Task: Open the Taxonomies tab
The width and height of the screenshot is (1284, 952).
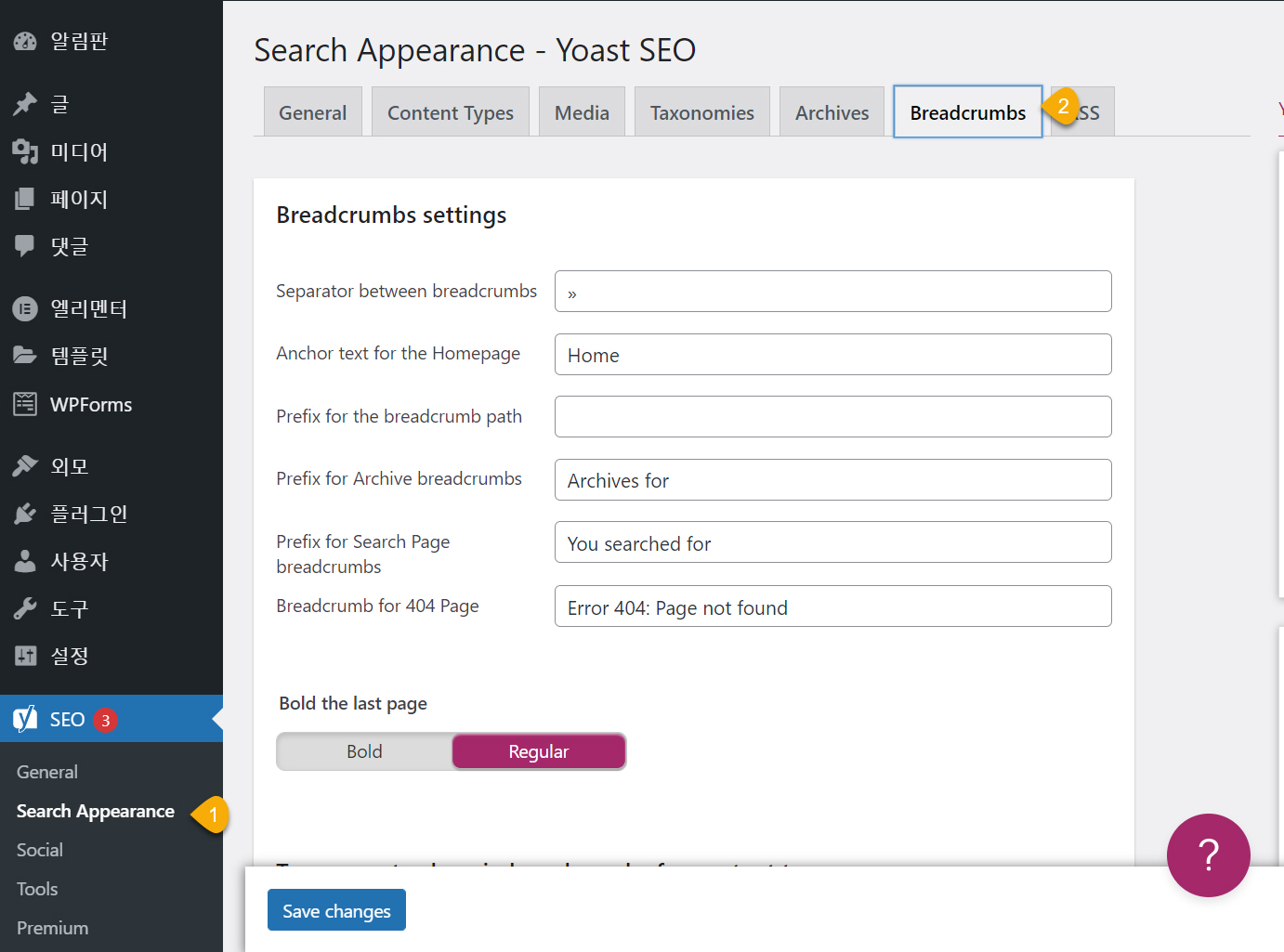Action: coord(702,112)
